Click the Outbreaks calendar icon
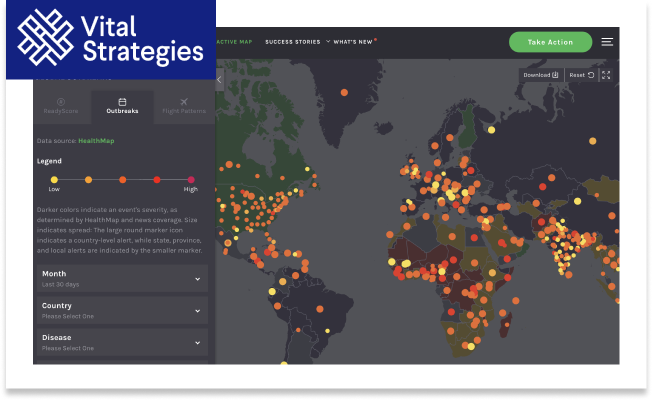This screenshot has width=653, height=401. pos(122,102)
